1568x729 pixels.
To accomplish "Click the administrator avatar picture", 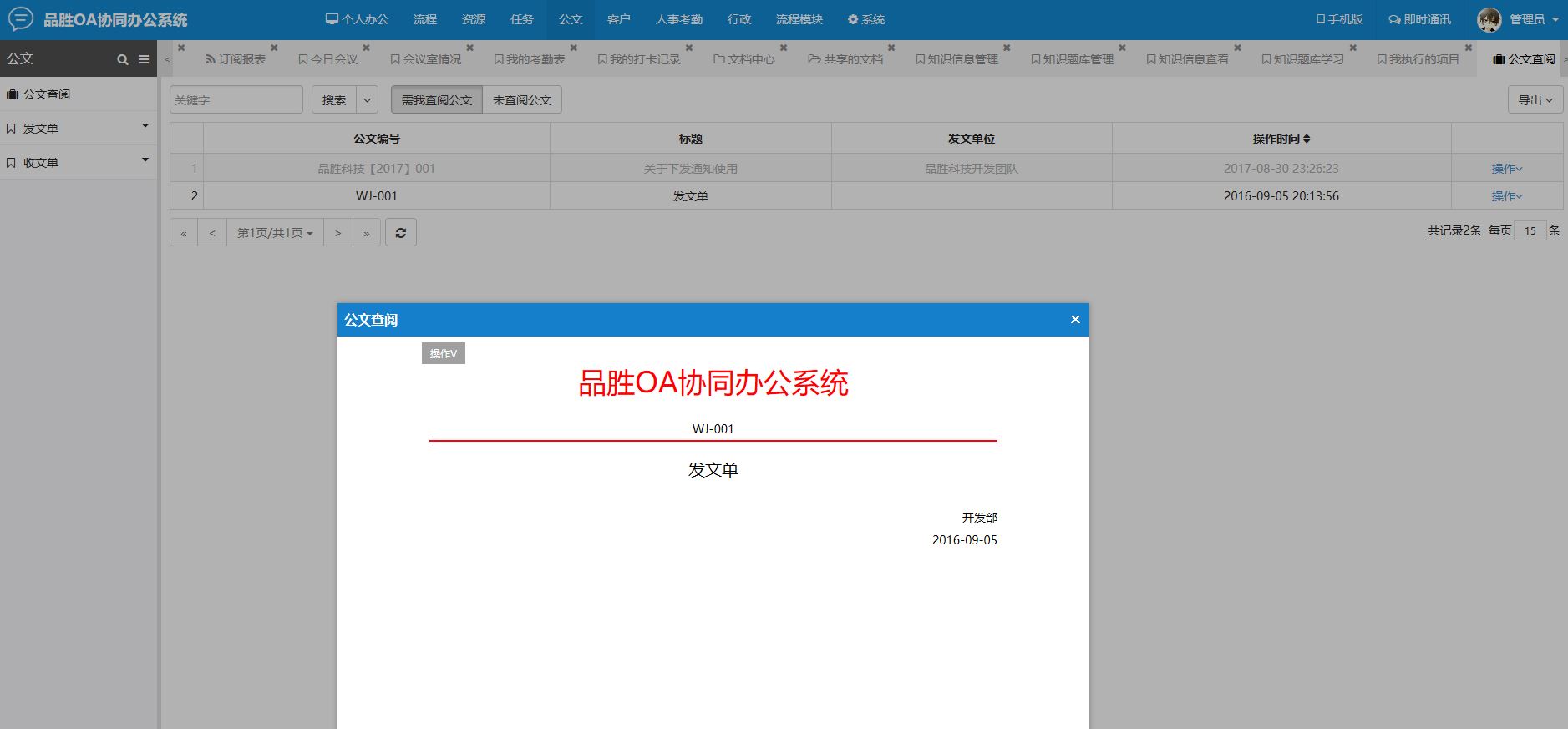I will [x=1489, y=19].
